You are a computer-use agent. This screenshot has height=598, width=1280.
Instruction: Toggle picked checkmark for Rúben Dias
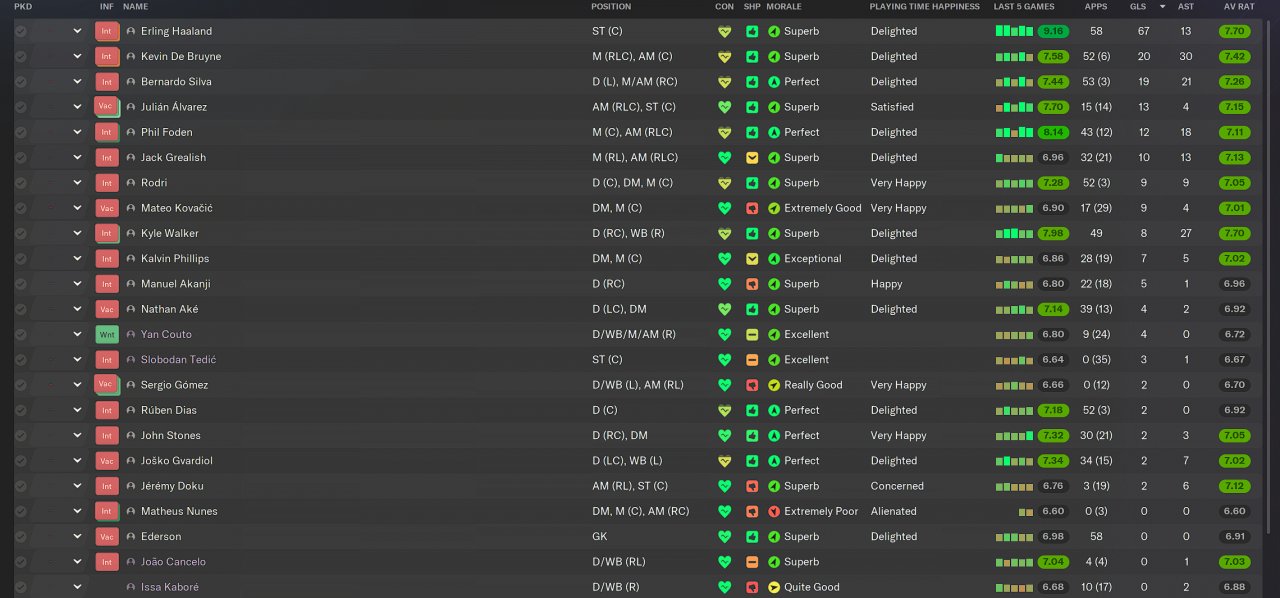tap(20, 410)
